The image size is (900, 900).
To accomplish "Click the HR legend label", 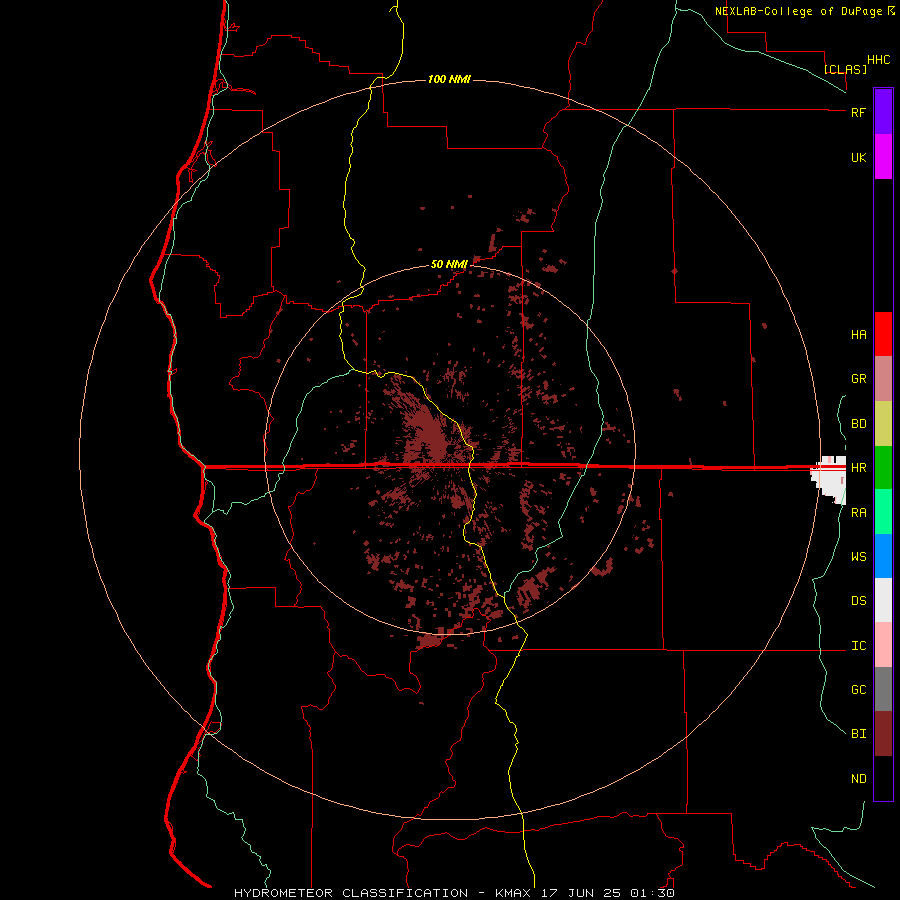I will 858,468.
